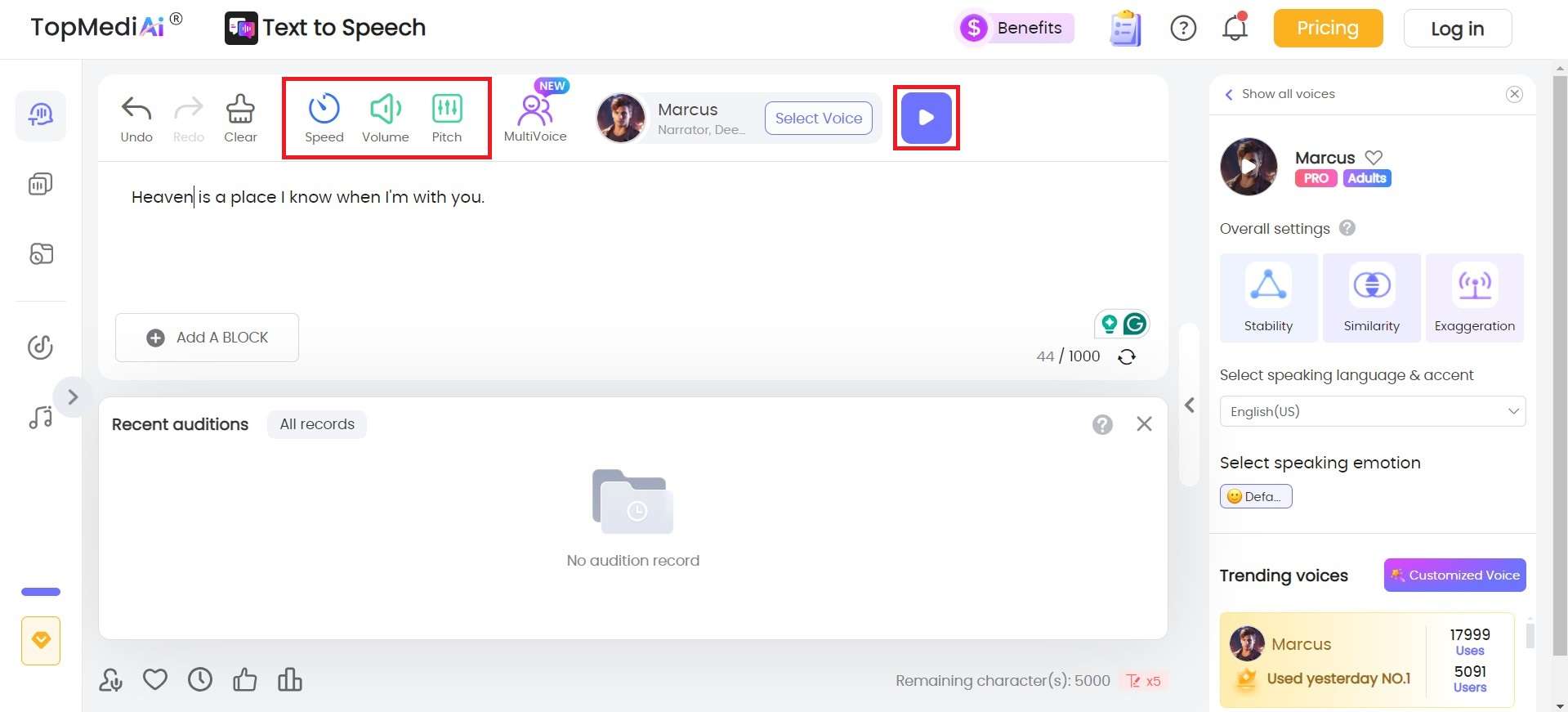Click the Grammarly icon in text box
Image resolution: width=1568 pixels, height=712 pixels.
coord(1135,325)
